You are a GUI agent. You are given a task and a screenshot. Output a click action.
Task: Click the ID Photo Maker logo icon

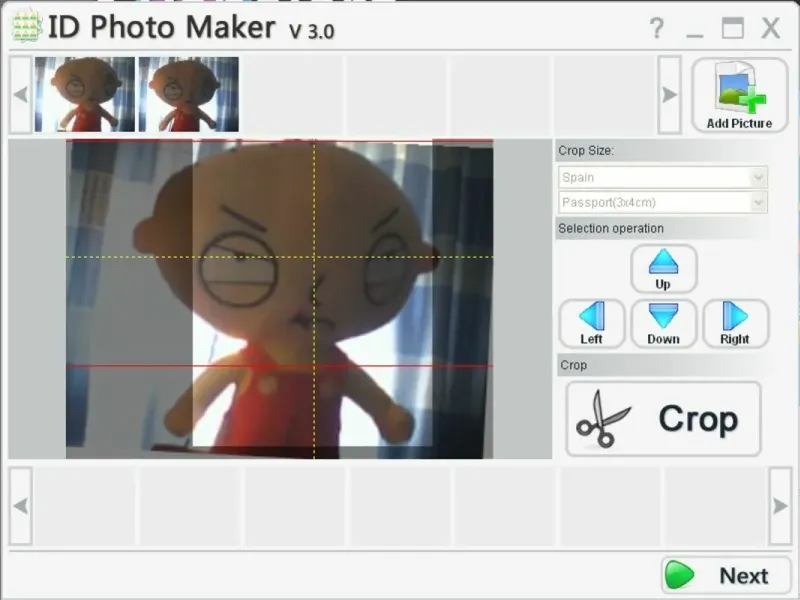(x=26, y=26)
